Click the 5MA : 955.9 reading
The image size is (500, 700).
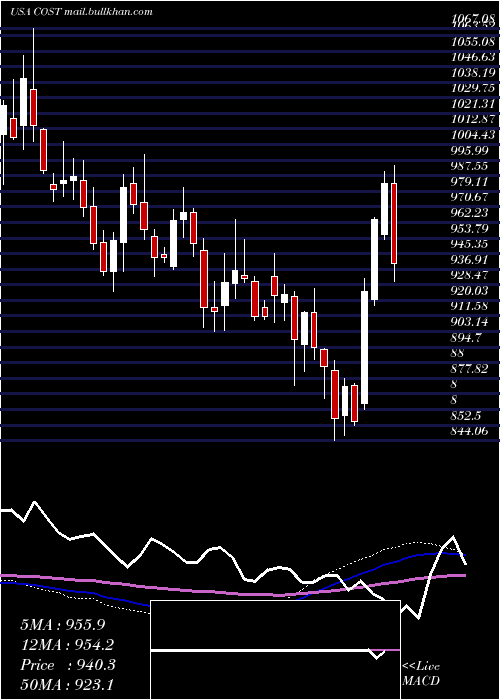[62, 625]
